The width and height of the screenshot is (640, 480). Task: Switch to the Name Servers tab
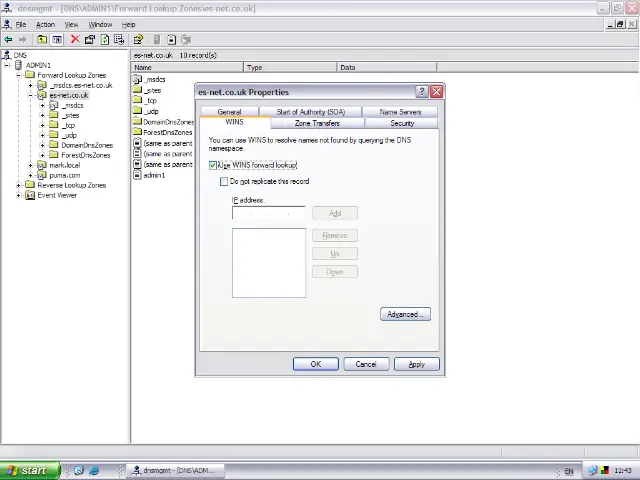(400, 111)
